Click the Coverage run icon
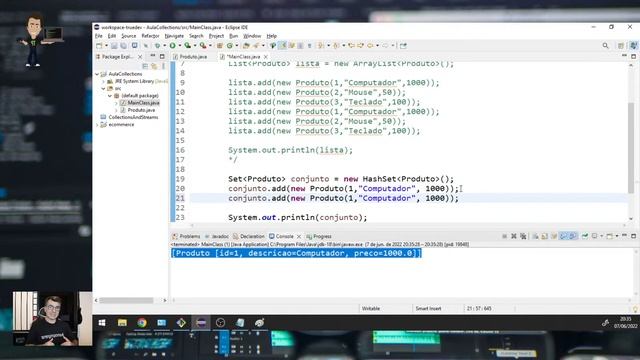The height and width of the screenshot is (360, 640). 187,46
